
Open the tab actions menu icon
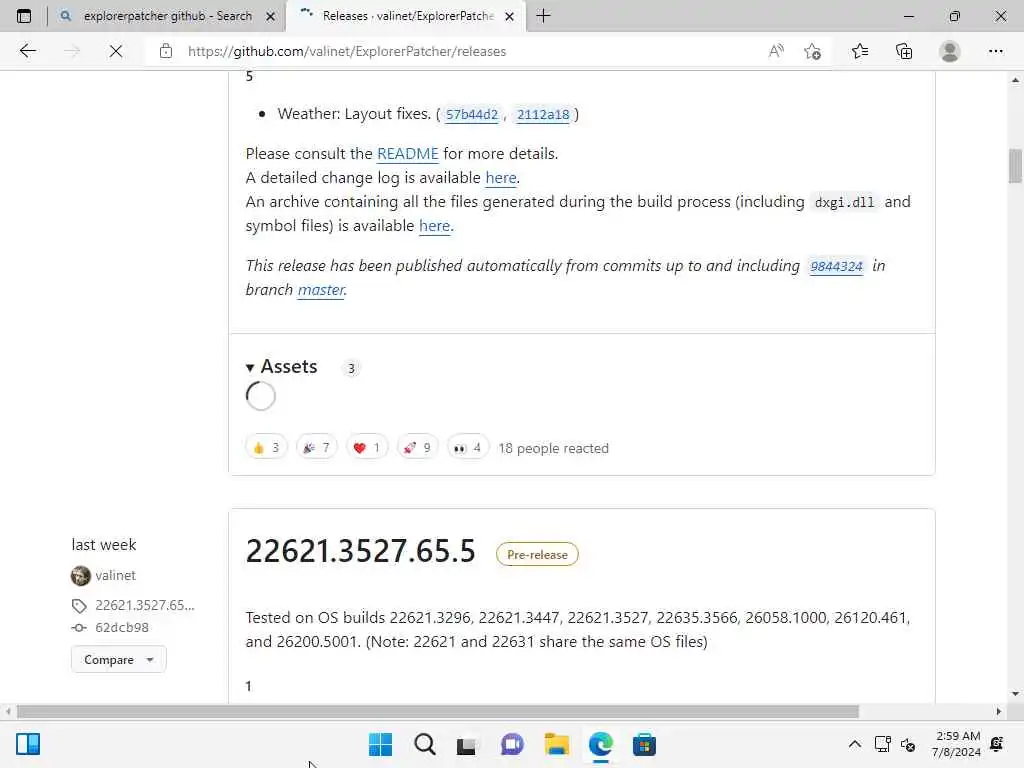[24, 16]
